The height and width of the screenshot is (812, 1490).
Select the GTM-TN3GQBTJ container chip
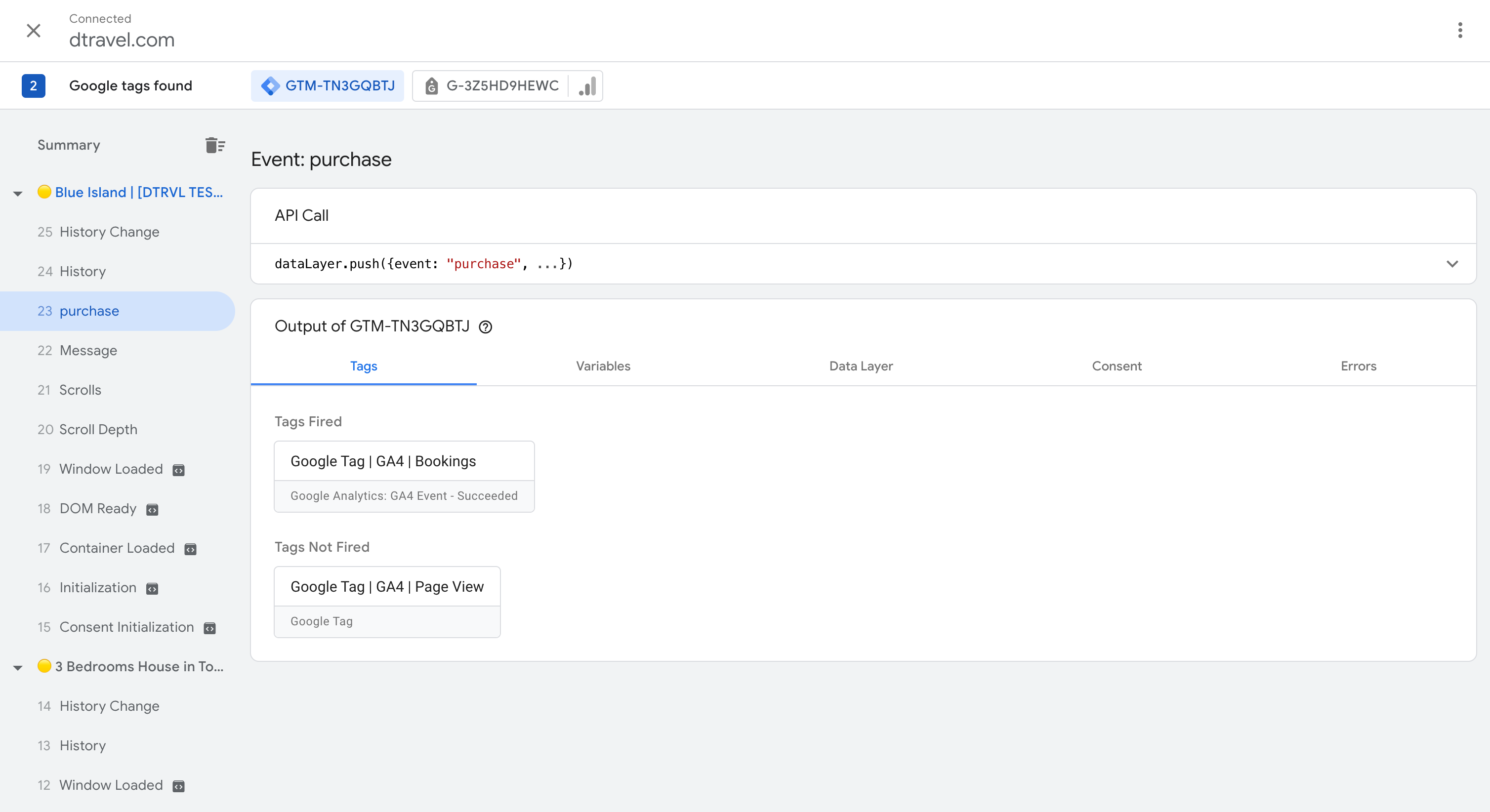[x=328, y=85]
